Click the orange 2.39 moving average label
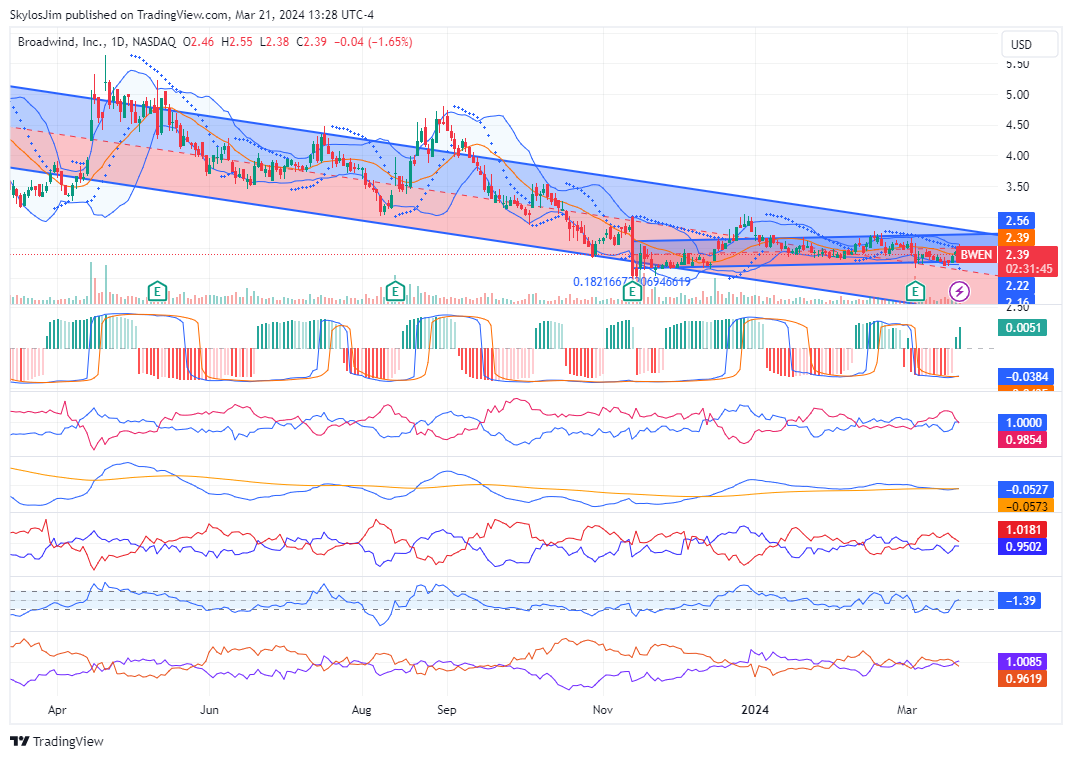1072x759 pixels. (1017, 237)
